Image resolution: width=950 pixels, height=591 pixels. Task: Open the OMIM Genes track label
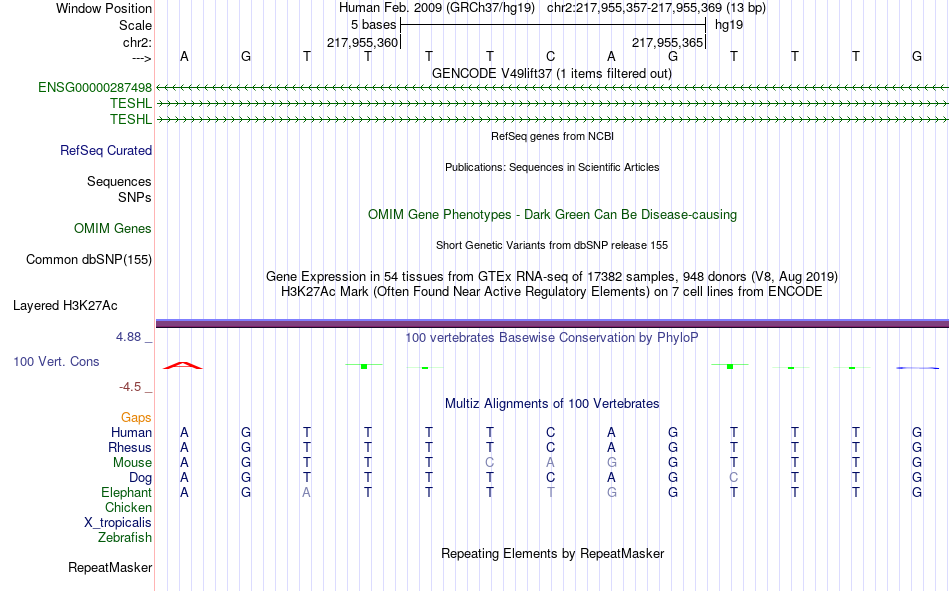coord(113,229)
